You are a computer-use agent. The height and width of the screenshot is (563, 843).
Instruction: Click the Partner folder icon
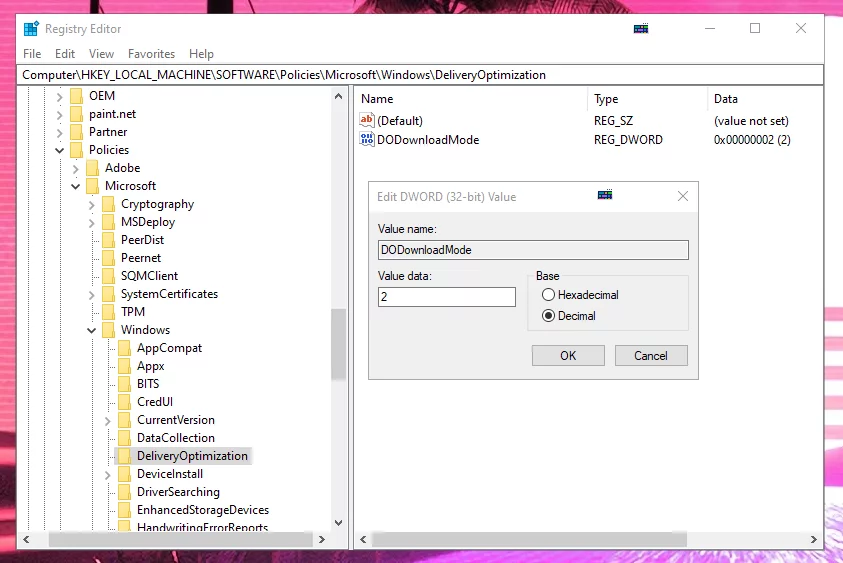77,132
